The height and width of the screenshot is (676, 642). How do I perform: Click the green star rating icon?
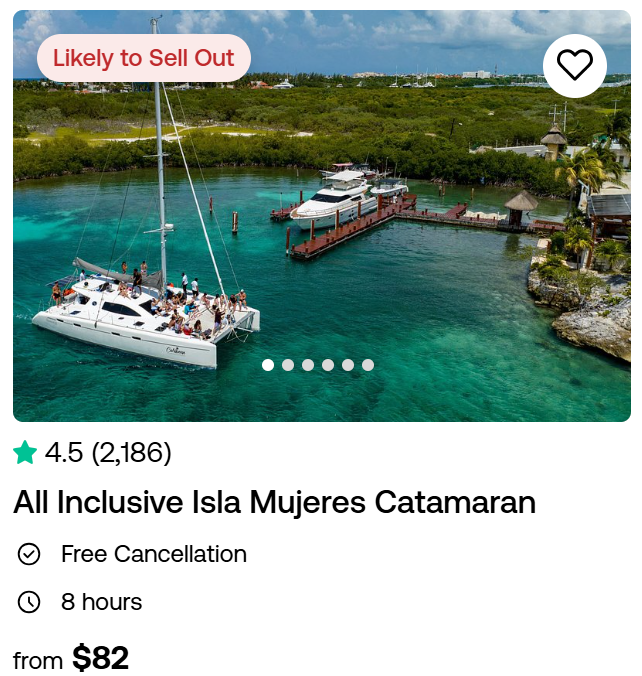(25, 453)
